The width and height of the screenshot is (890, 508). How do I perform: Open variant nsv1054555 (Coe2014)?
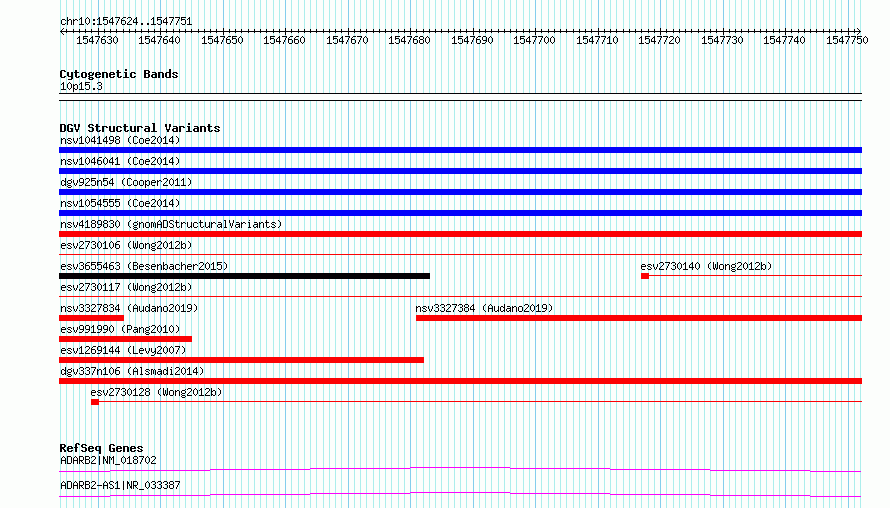pyautogui.click(x=120, y=203)
